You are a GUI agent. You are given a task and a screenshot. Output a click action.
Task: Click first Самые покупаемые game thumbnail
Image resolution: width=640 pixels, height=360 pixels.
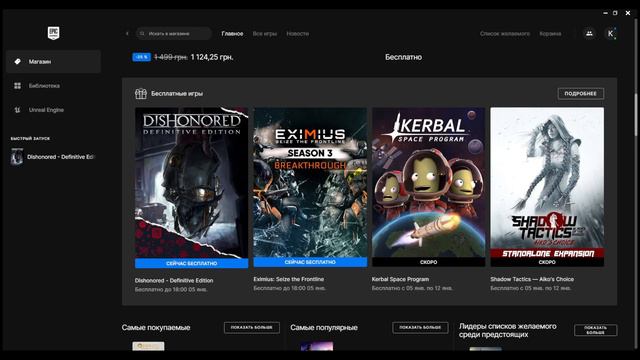pos(148,346)
